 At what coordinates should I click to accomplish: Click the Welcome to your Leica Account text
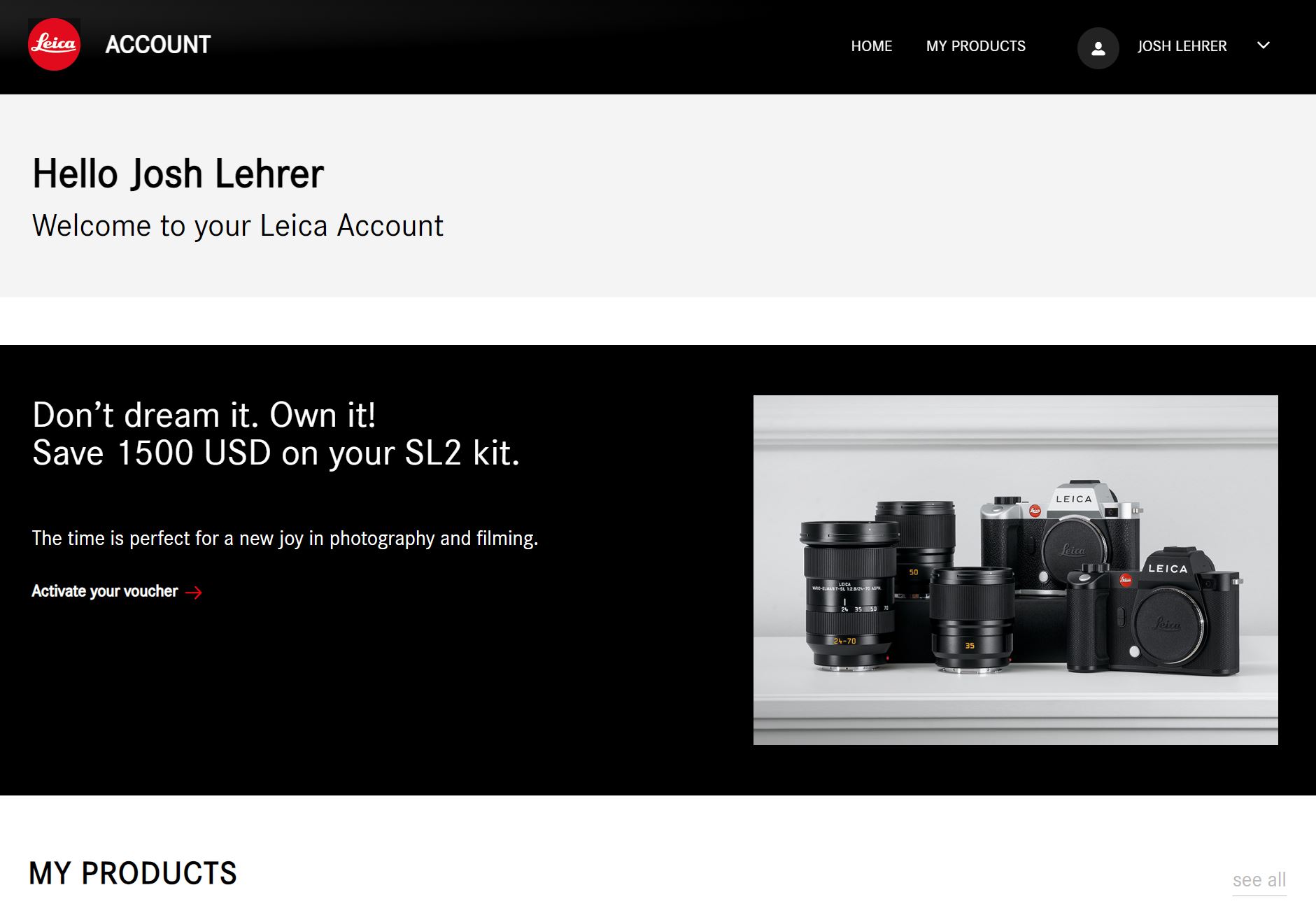tap(238, 226)
